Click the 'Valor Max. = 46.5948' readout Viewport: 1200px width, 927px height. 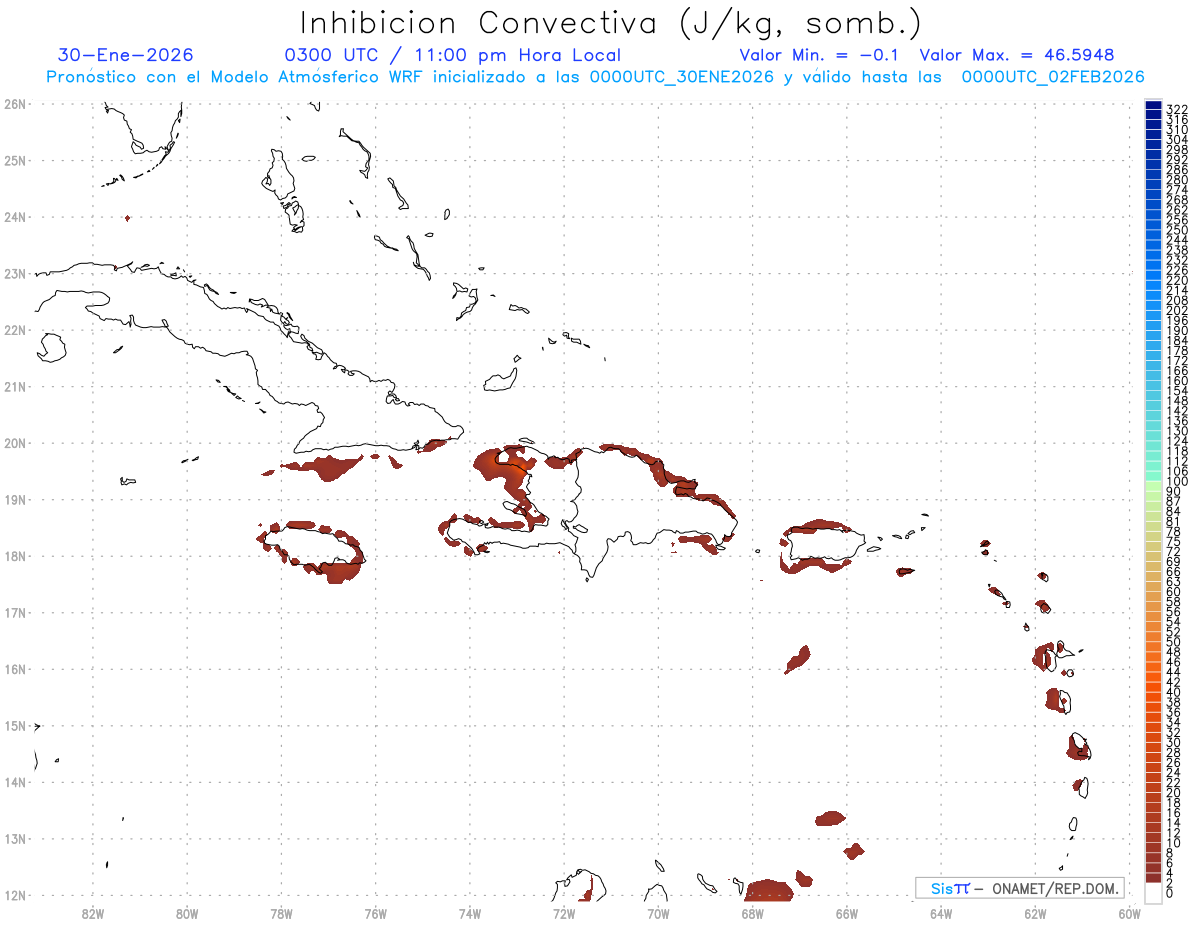coord(1017,55)
